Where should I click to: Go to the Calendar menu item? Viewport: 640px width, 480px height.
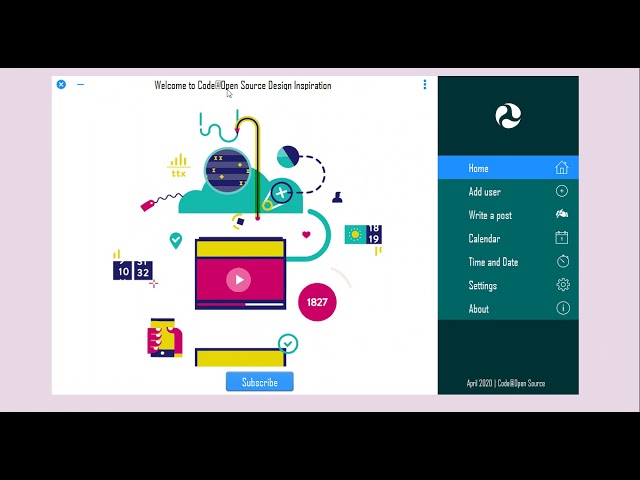(508, 238)
